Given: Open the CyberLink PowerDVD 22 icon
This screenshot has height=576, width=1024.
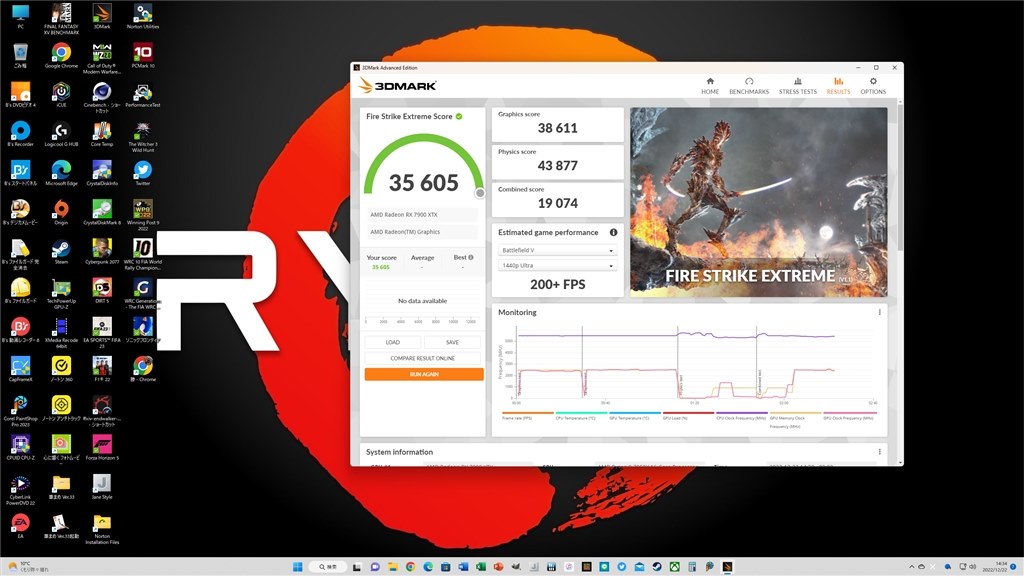Looking at the screenshot, I should 20,490.
